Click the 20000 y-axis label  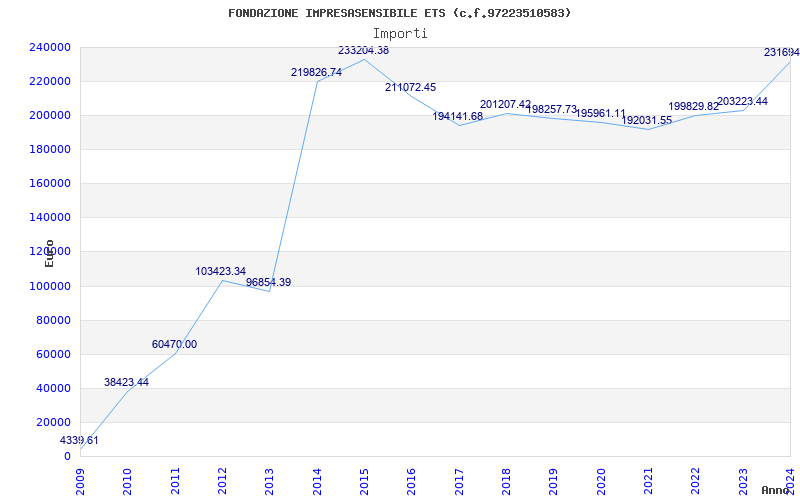tap(56, 422)
